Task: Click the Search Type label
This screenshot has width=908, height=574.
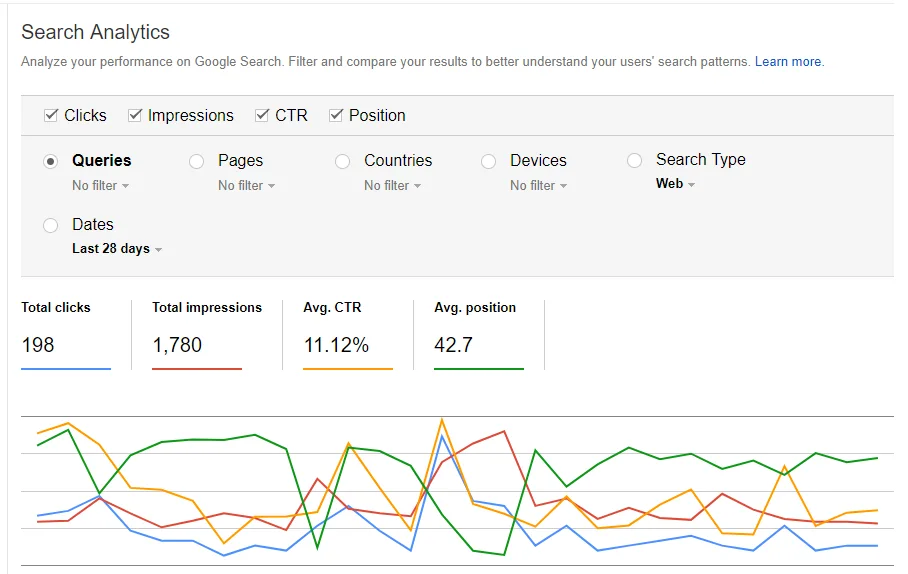Action: pyautogui.click(x=701, y=159)
